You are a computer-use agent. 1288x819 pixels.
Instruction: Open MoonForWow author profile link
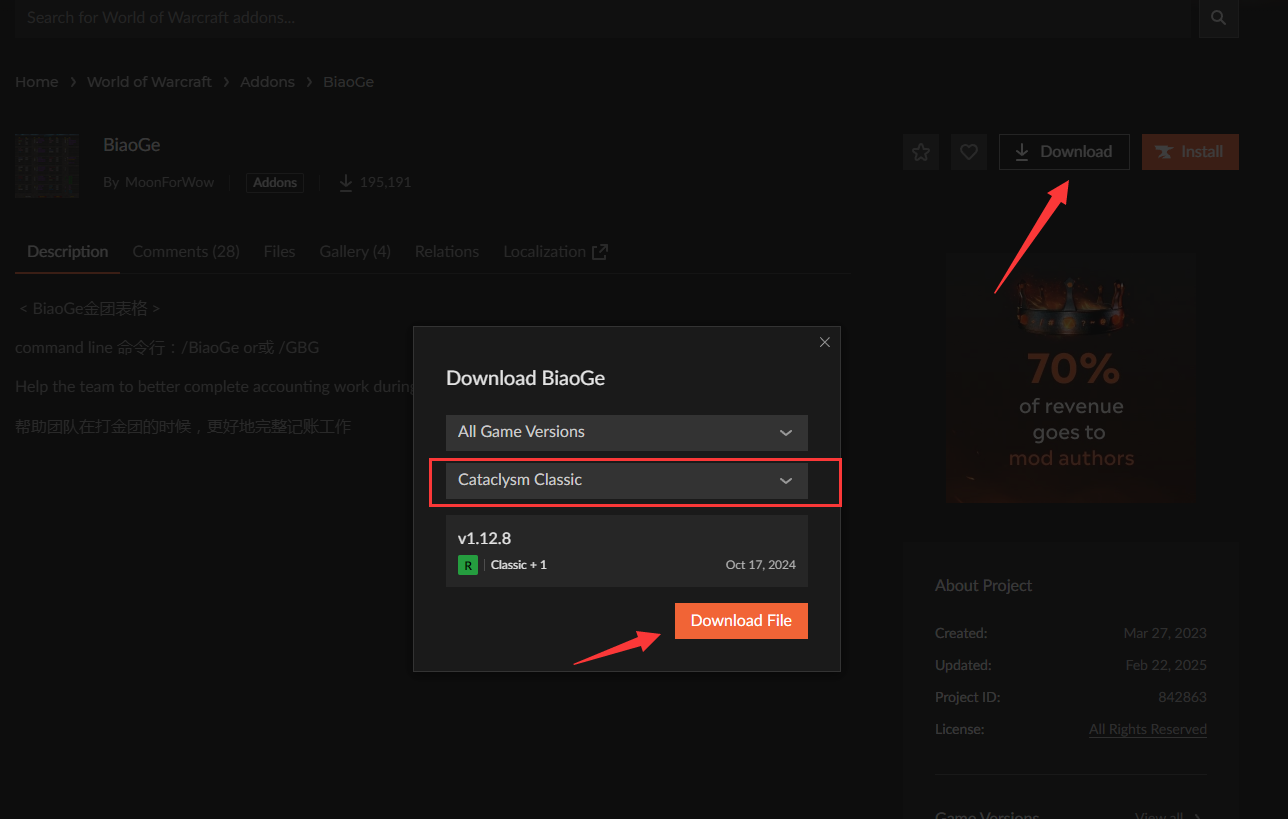tap(169, 183)
